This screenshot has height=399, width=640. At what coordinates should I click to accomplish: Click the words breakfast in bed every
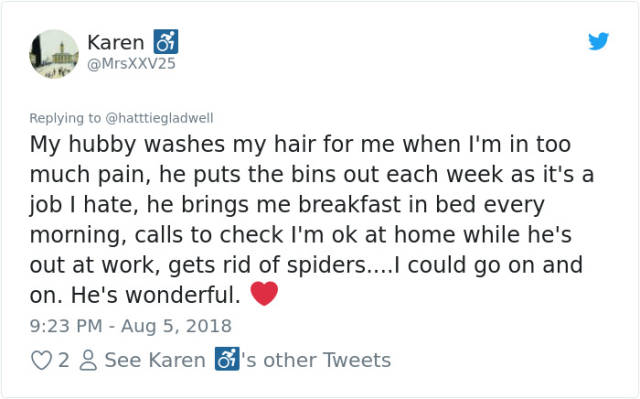(421, 205)
